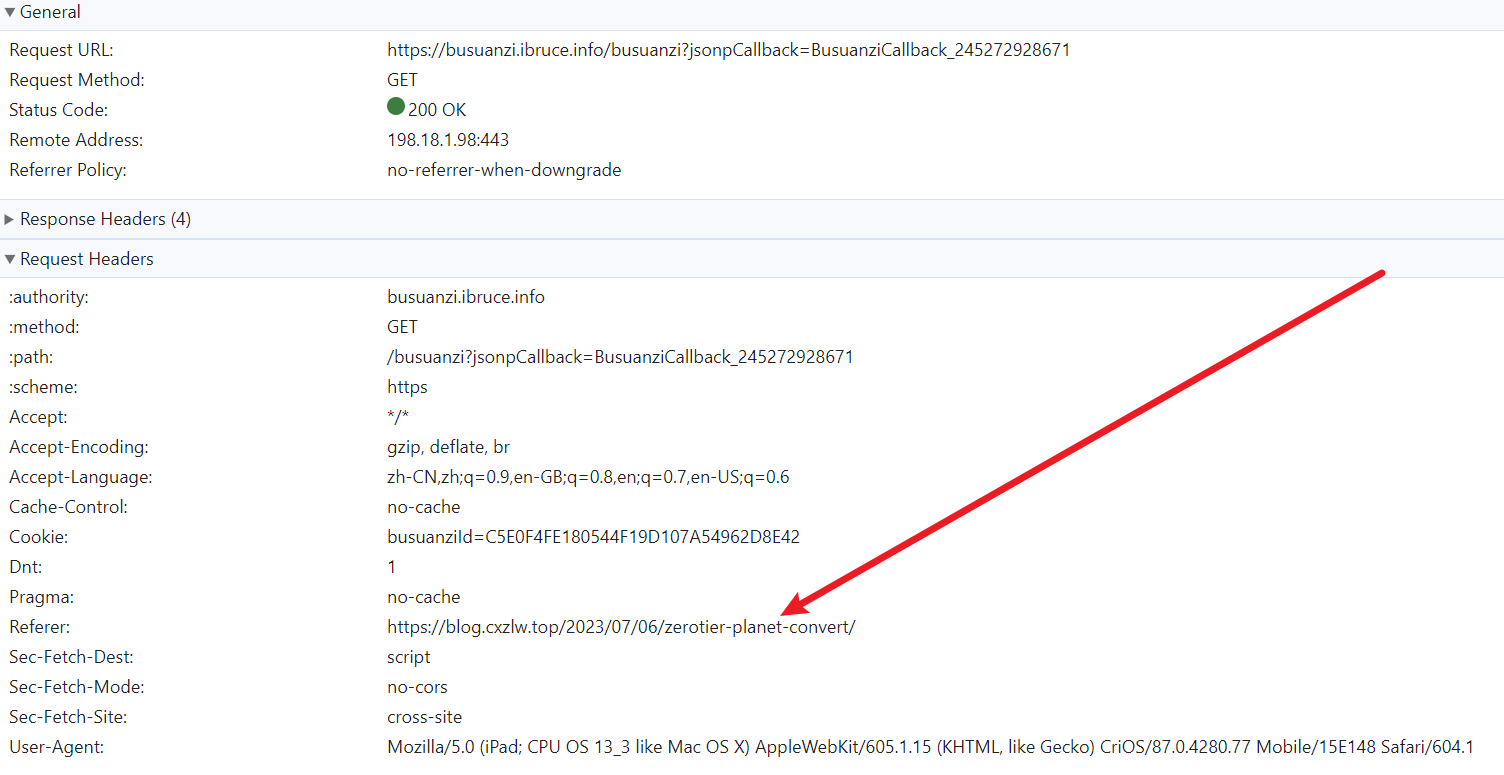This screenshot has width=1504, height=775.
Task: Click the 'Status Code:' label
Action: [59, 110]
